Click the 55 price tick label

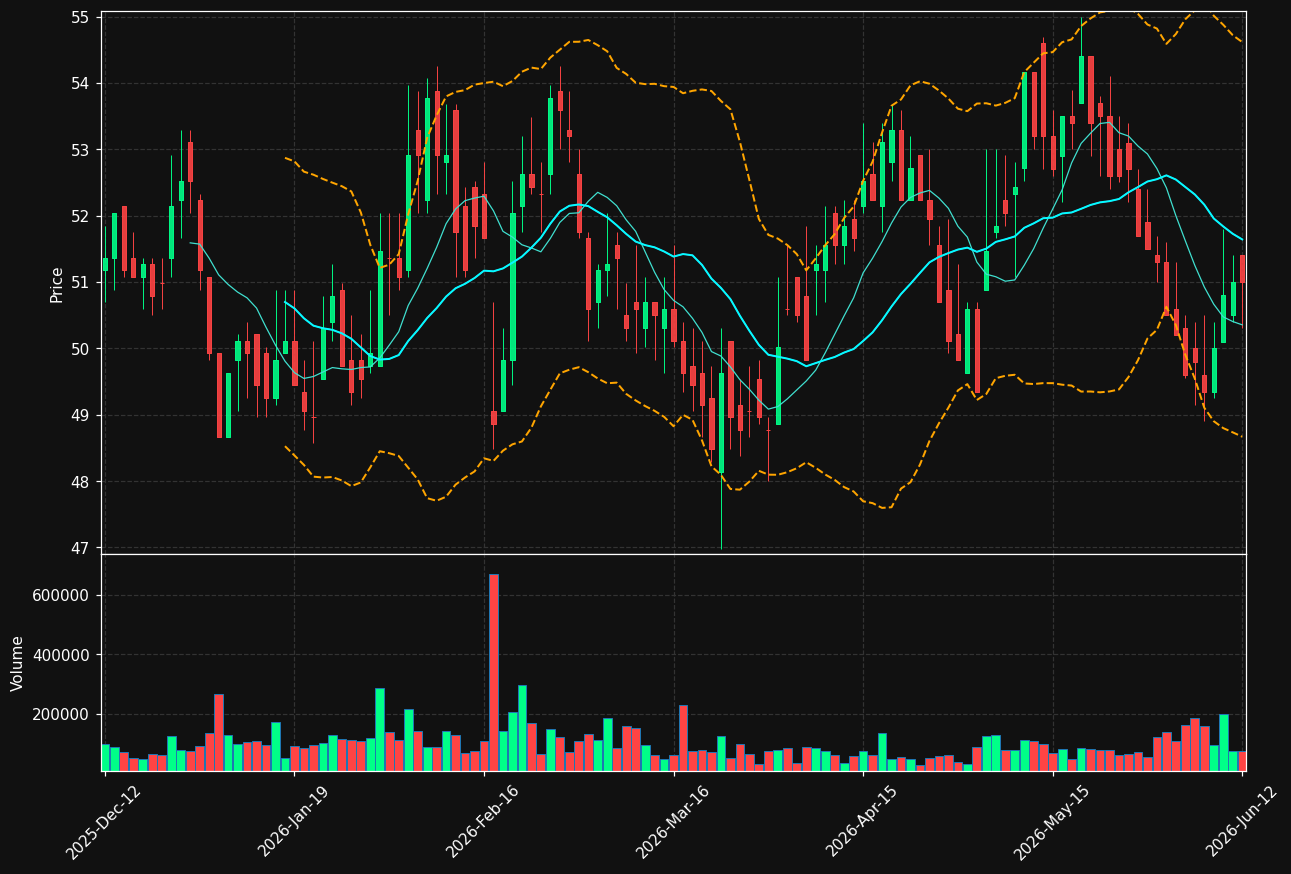pos(80,17)
